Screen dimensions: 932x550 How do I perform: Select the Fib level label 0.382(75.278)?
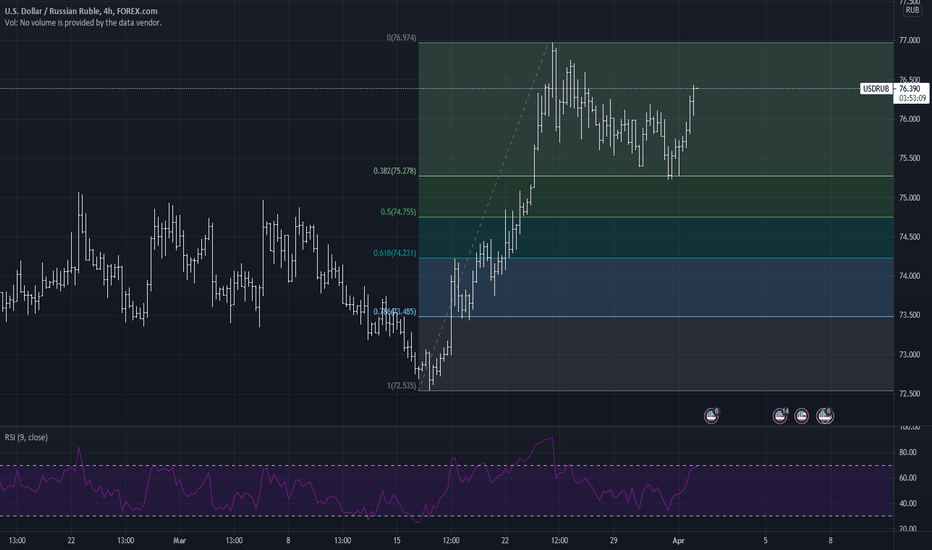pyautogui.click(x=395, y=171)
